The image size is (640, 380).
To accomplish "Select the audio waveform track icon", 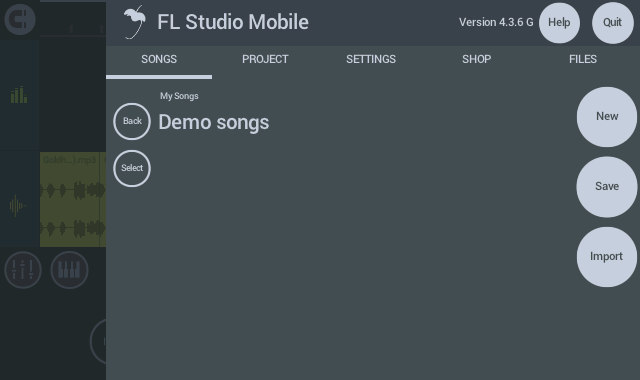I will click(x=18, y=206).
